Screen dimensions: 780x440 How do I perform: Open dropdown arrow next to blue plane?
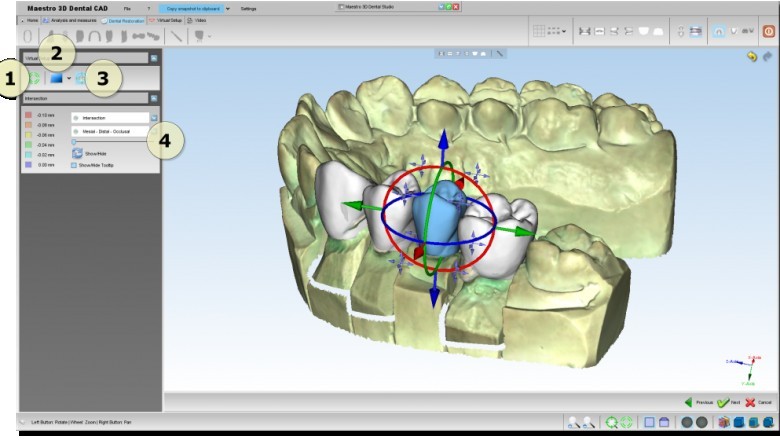(69, 79)
